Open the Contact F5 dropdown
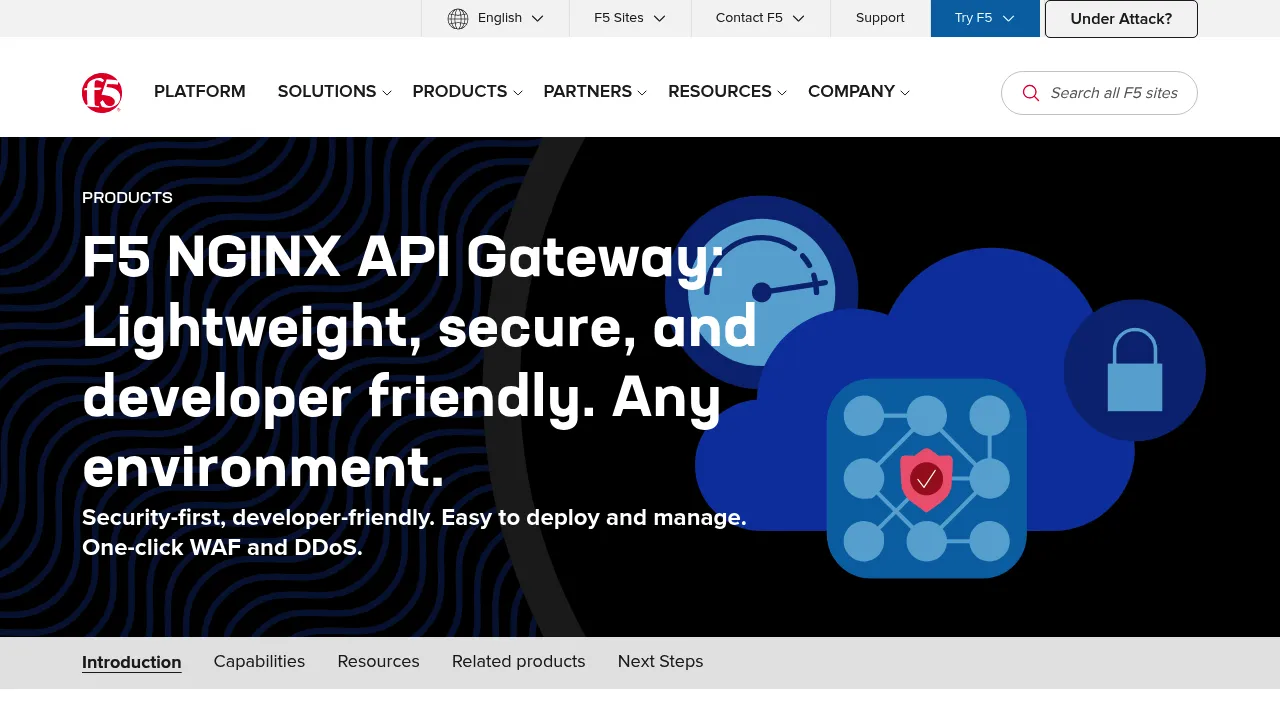The image size is (1280, 720). tap(760, 18)
